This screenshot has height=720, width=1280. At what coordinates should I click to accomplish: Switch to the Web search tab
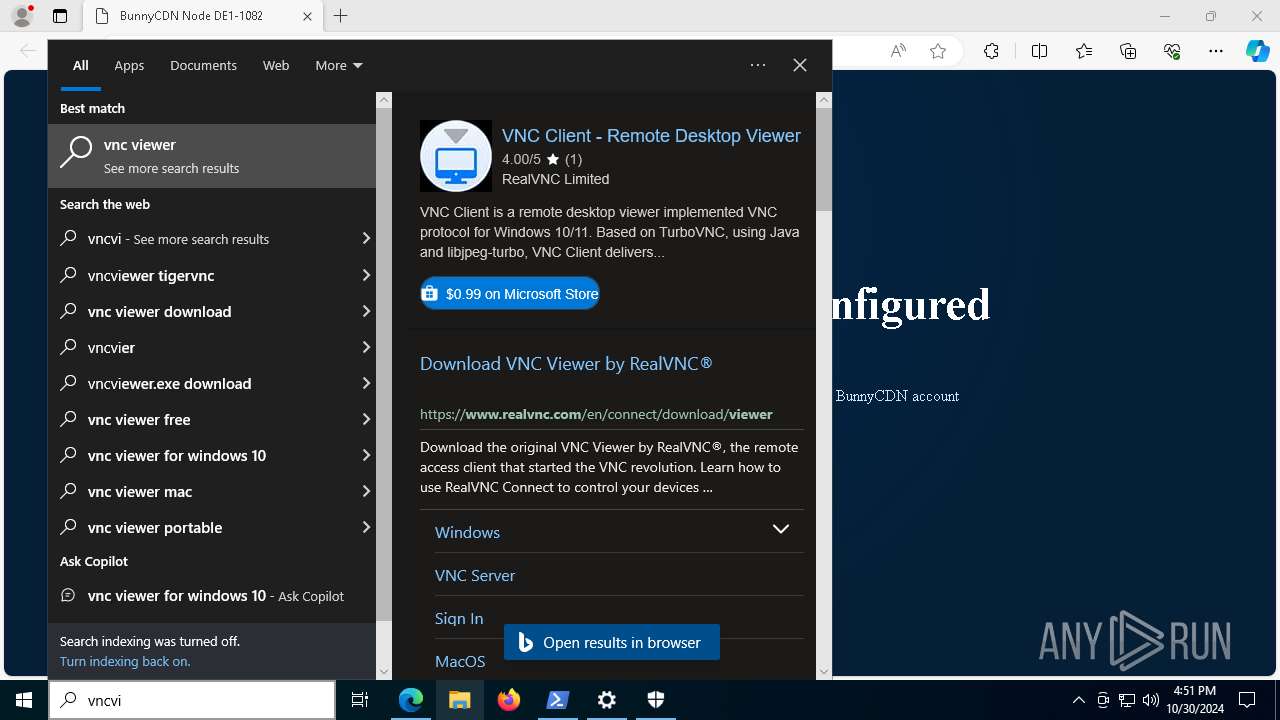click(x=276, y=65)
